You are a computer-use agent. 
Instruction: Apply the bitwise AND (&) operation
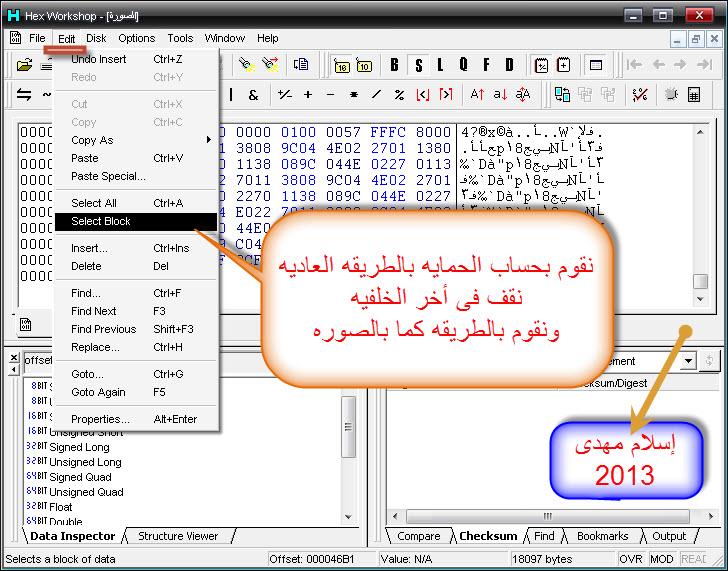pyautogui.click(x=253, y=95)
